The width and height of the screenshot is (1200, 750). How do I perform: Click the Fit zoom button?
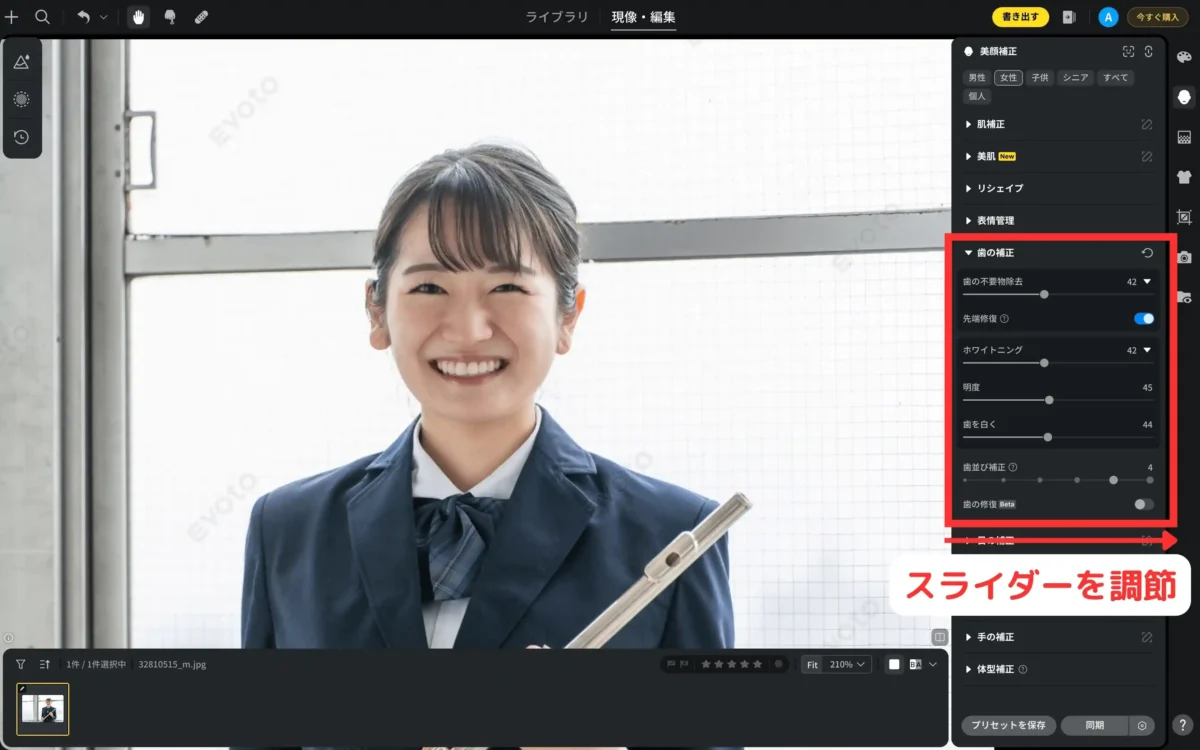[812, 664]
